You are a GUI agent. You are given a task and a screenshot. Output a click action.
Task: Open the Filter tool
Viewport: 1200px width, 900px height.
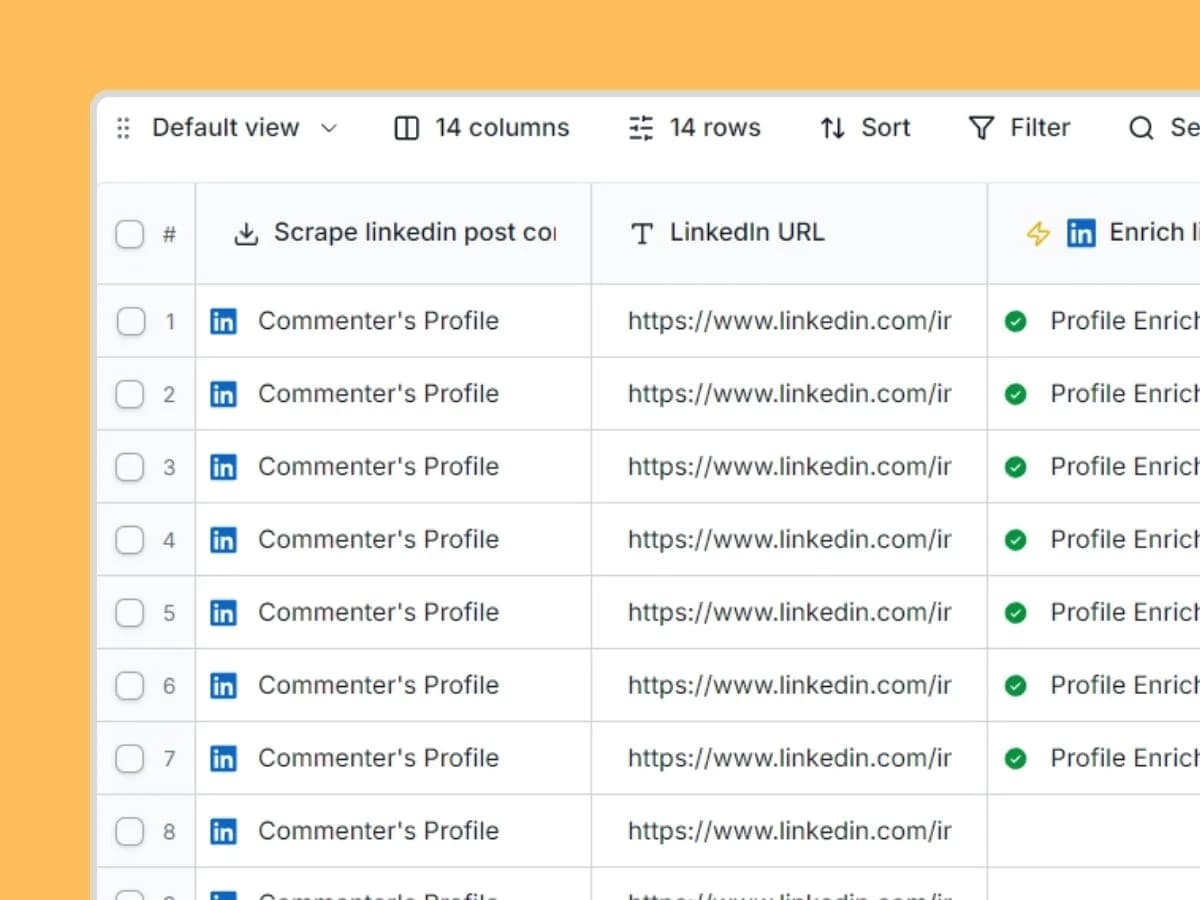(1020, 128)
